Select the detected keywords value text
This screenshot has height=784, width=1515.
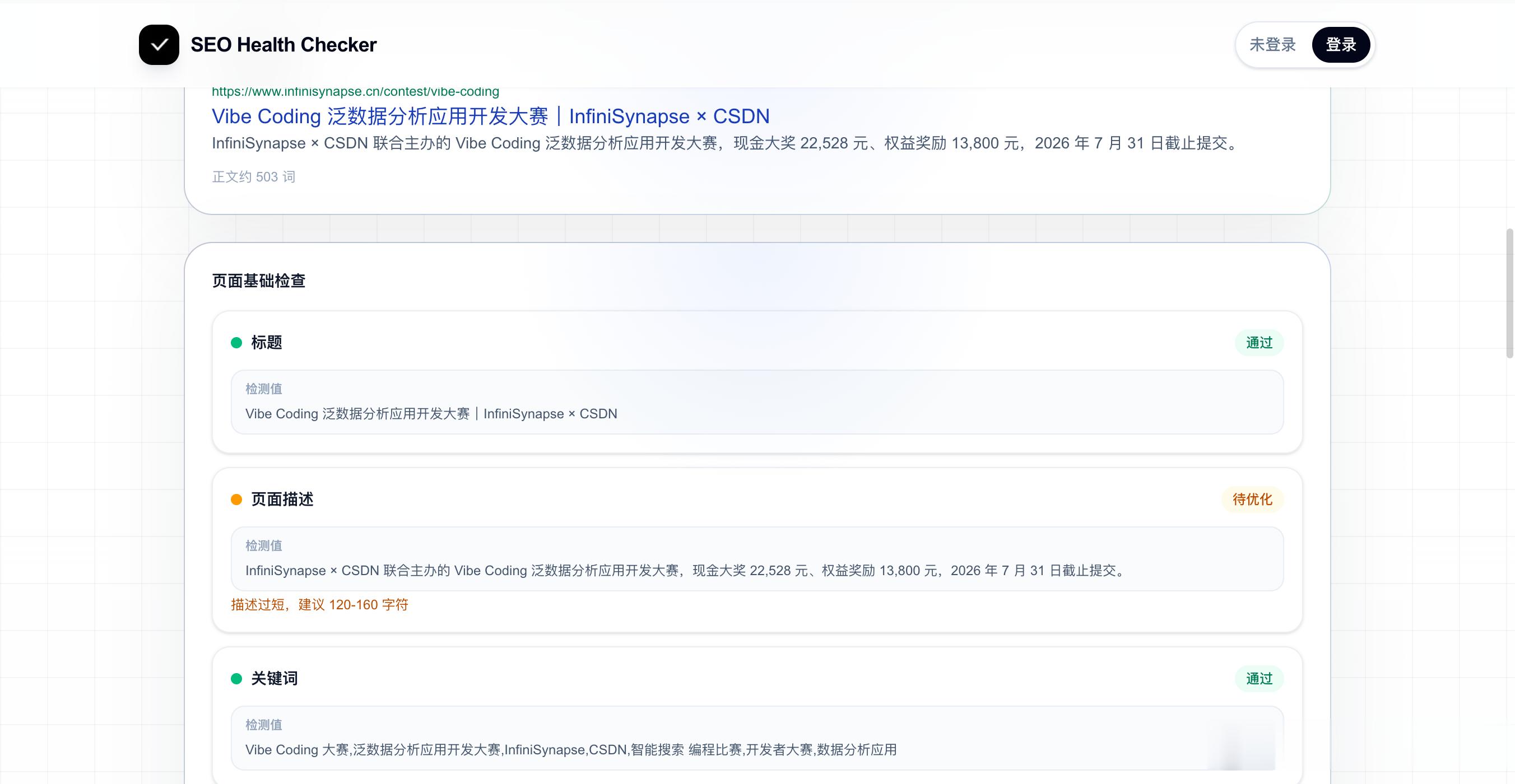[x=571, y=750]
